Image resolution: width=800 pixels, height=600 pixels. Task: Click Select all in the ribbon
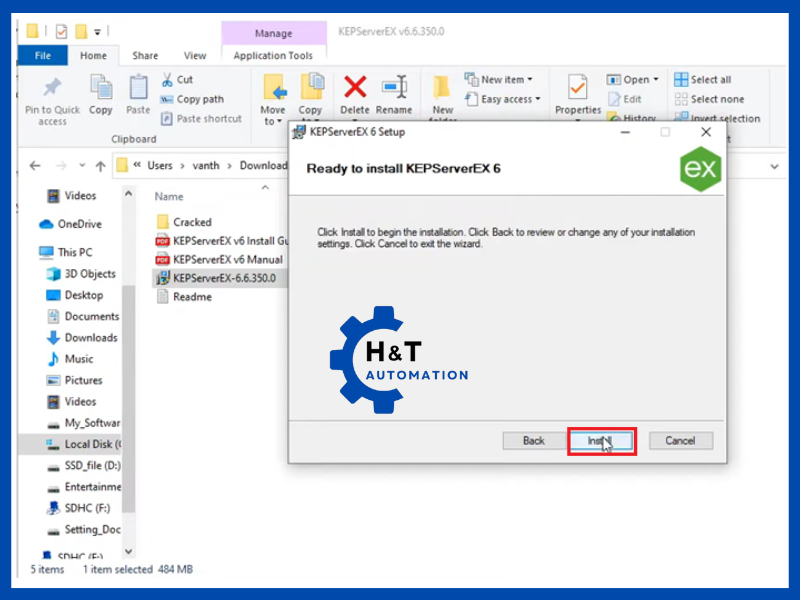[x=710, y=80]
